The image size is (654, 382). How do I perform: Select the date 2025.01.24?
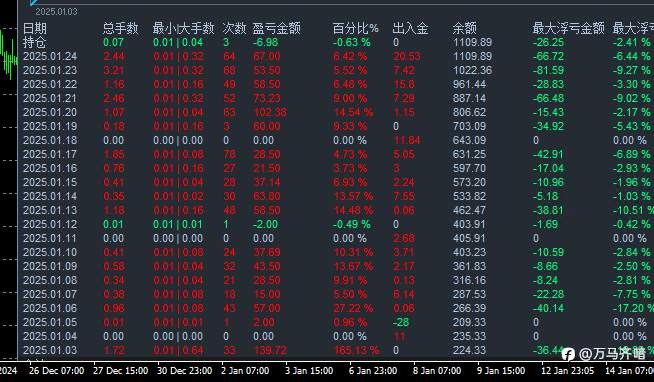(50, 56)
